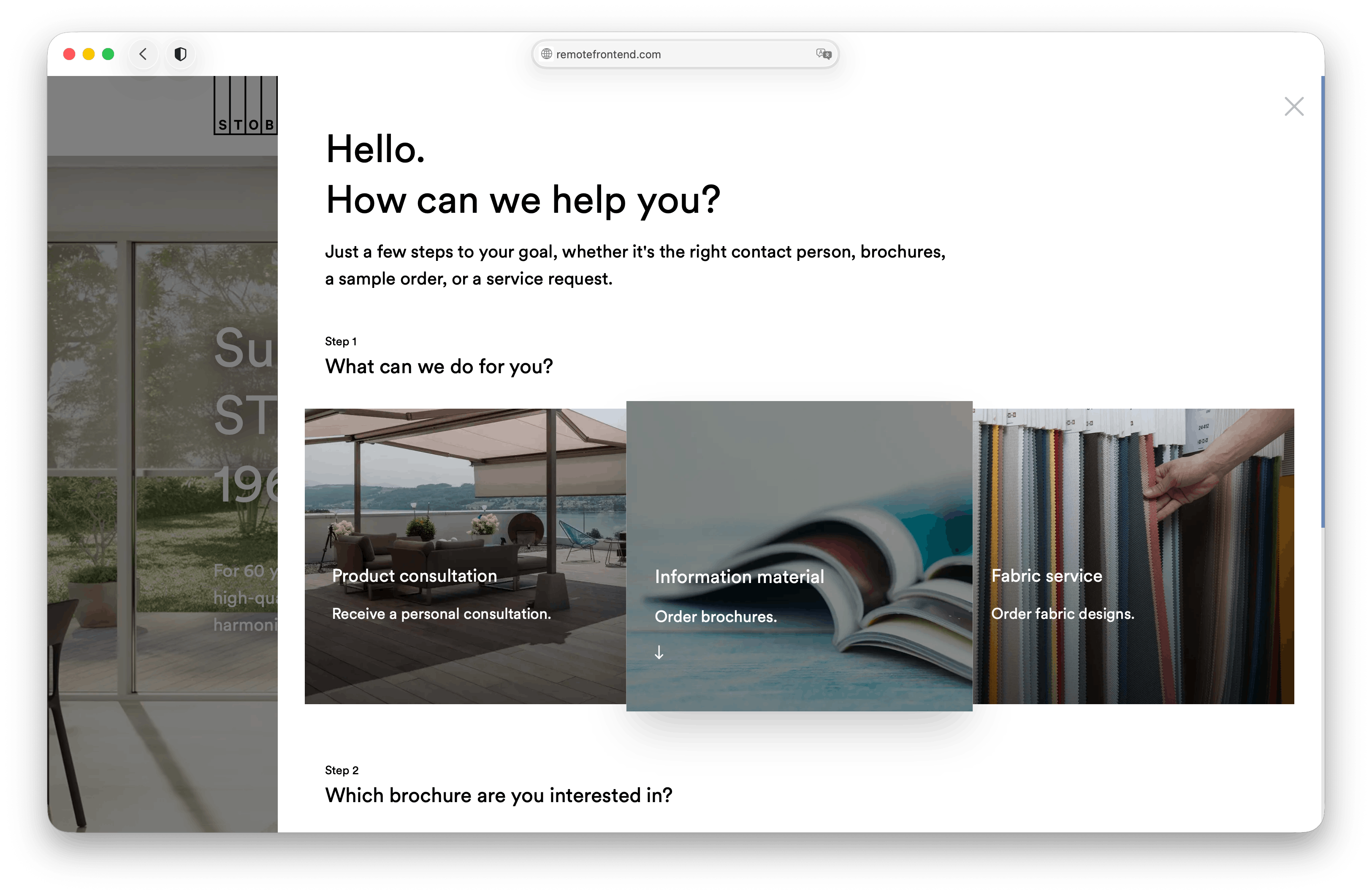The width and height of the screenshot is (1372, 895).
Task: Click the "Step 2" label
Action: coord(341,770)
